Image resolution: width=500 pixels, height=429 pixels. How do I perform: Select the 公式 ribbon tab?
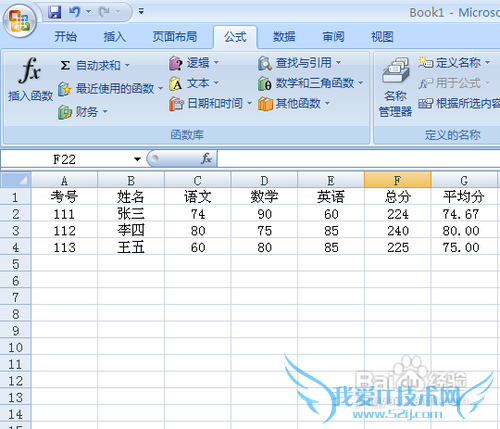235,37
